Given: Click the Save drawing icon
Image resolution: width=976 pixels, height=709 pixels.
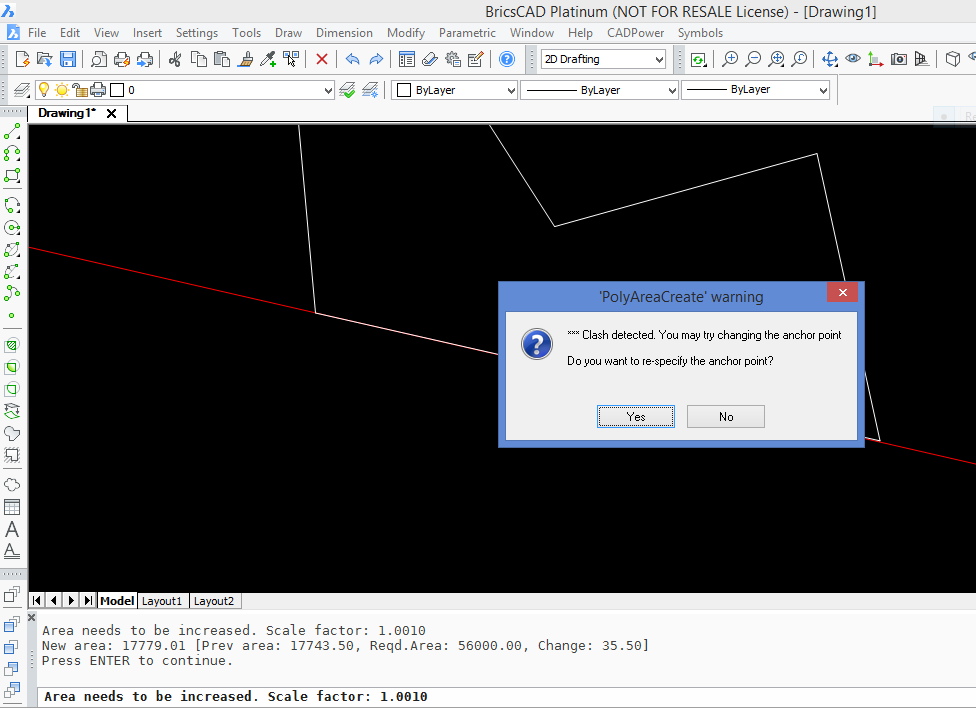Looking at the screenshot, I should 68,59.
